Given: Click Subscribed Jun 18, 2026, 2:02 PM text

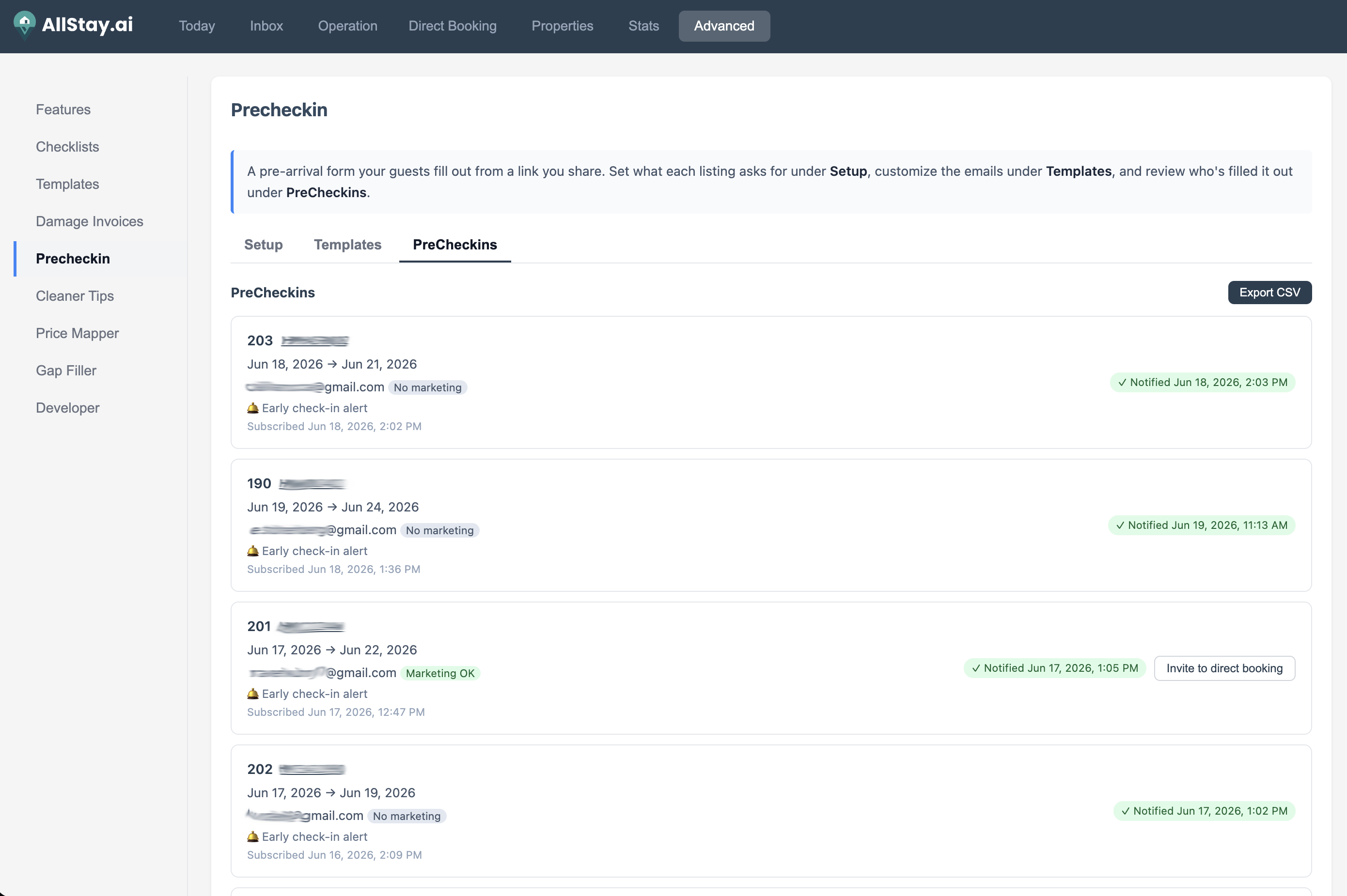Looking at the screenshot, I should pos(334,426).
